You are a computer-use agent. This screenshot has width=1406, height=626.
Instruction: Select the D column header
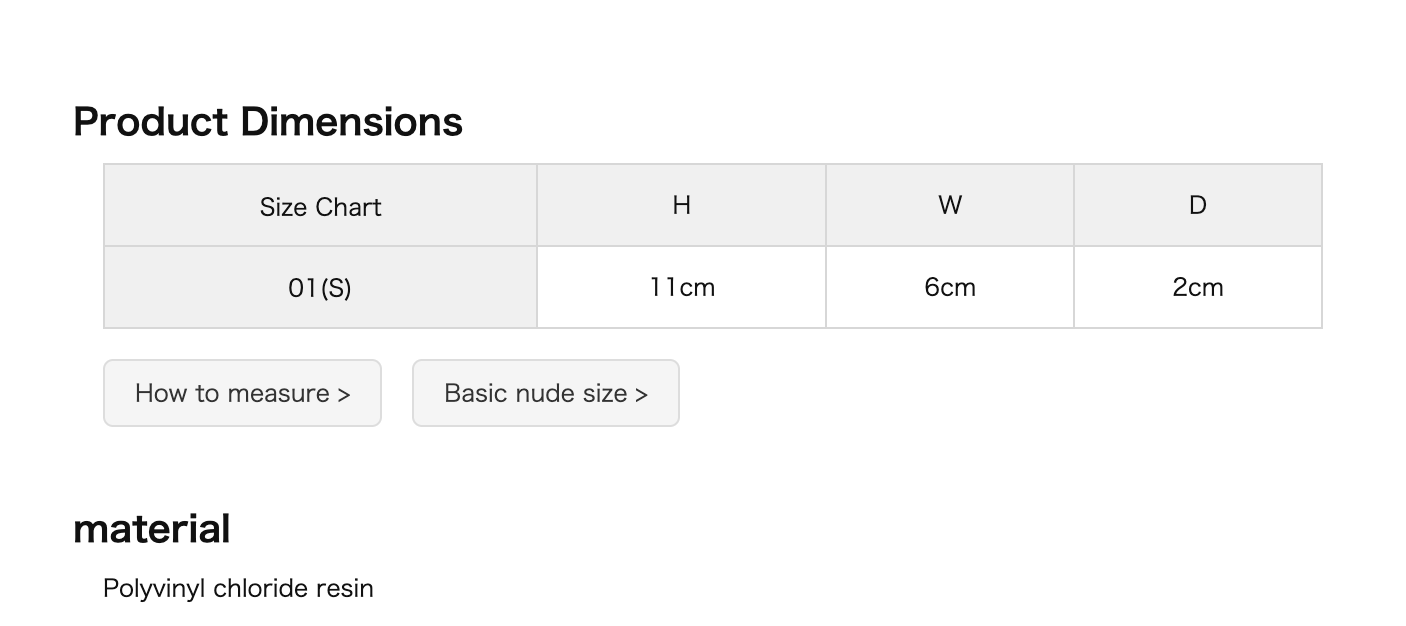pyautogui.click(x=1198, y=205)
